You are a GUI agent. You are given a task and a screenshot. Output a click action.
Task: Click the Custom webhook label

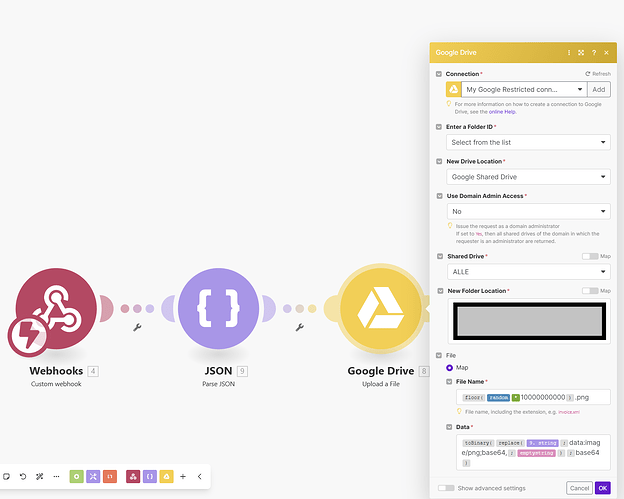coord(56,384)
